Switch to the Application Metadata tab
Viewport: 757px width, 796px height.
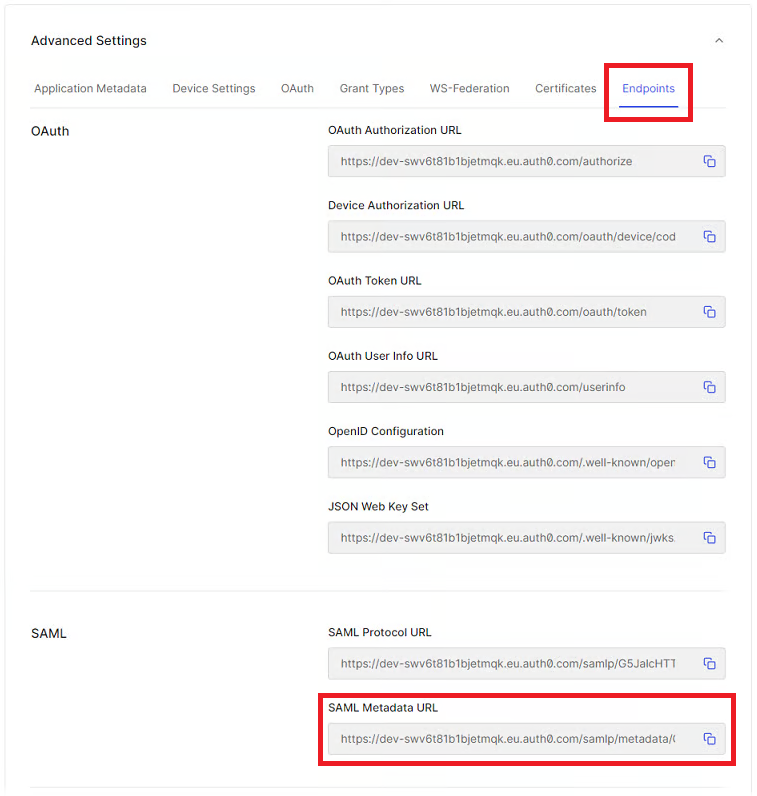coord(90,88)
